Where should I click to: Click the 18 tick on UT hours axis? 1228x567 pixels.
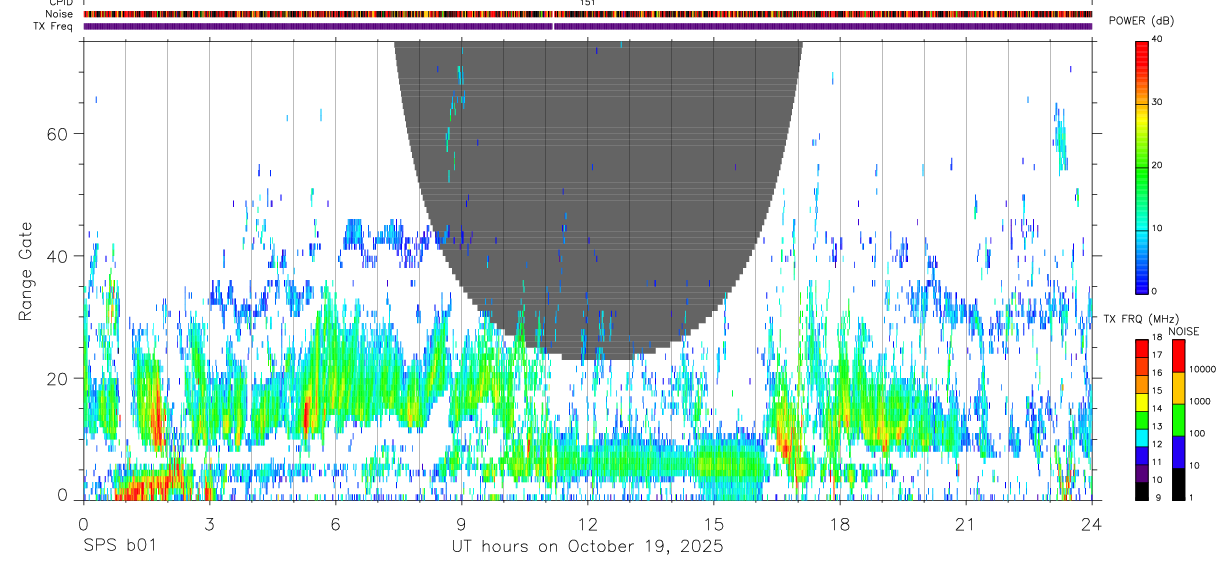(840, 524)
